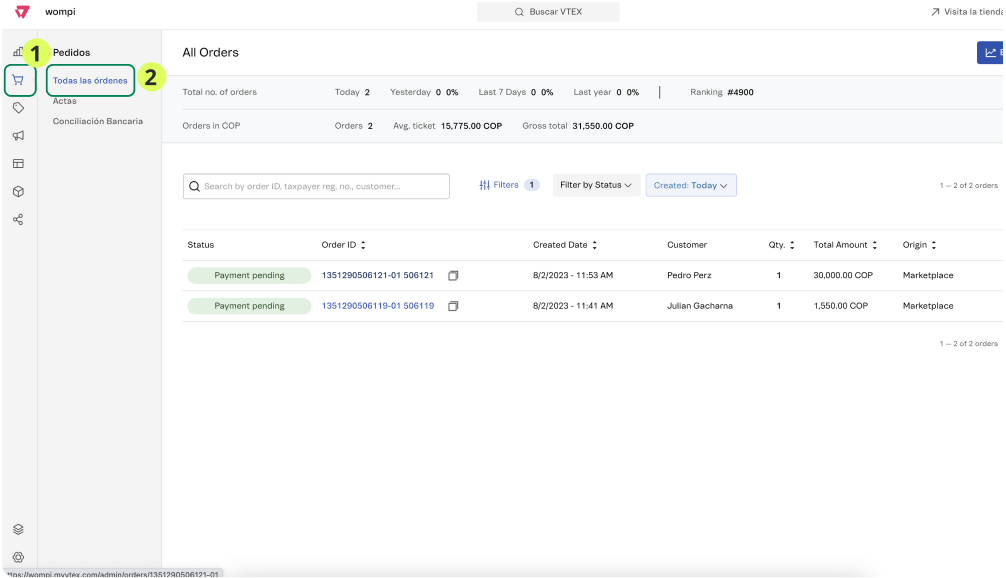Viewport: 1006px width, 578px height.
Task: Select the megaphone Marketing icon
Action: (x=18, y=134)
